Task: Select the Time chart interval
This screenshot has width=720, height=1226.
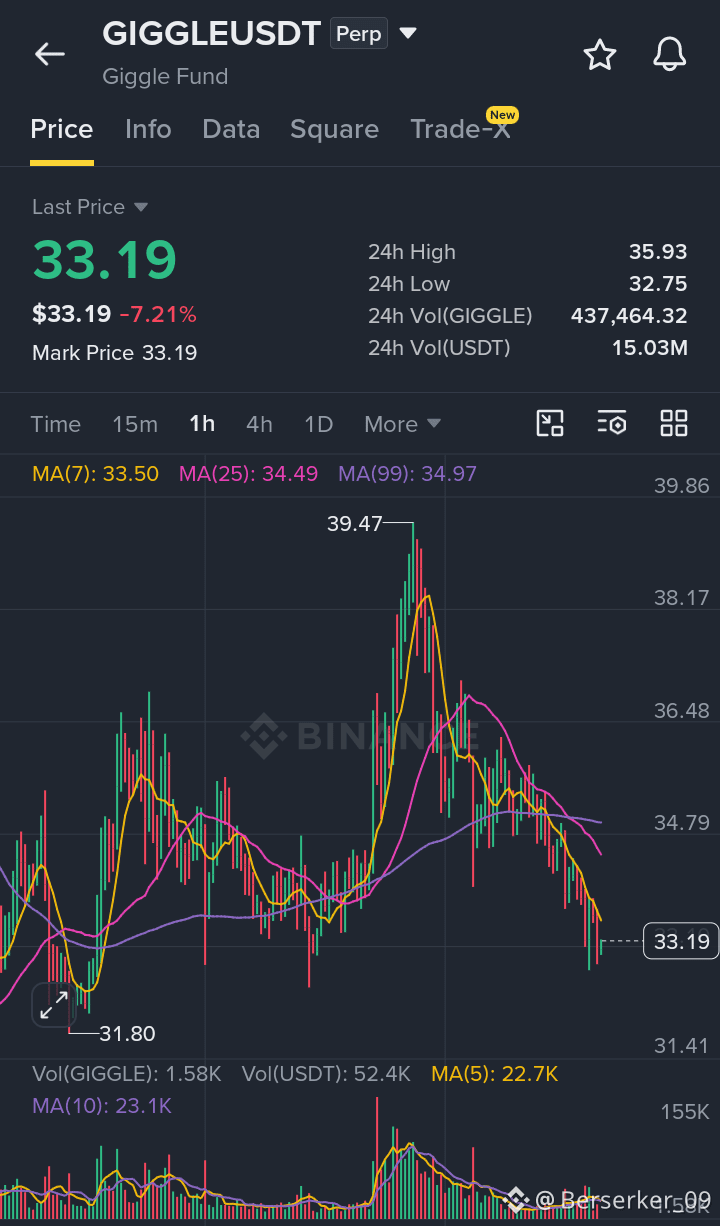Action: 56,424
